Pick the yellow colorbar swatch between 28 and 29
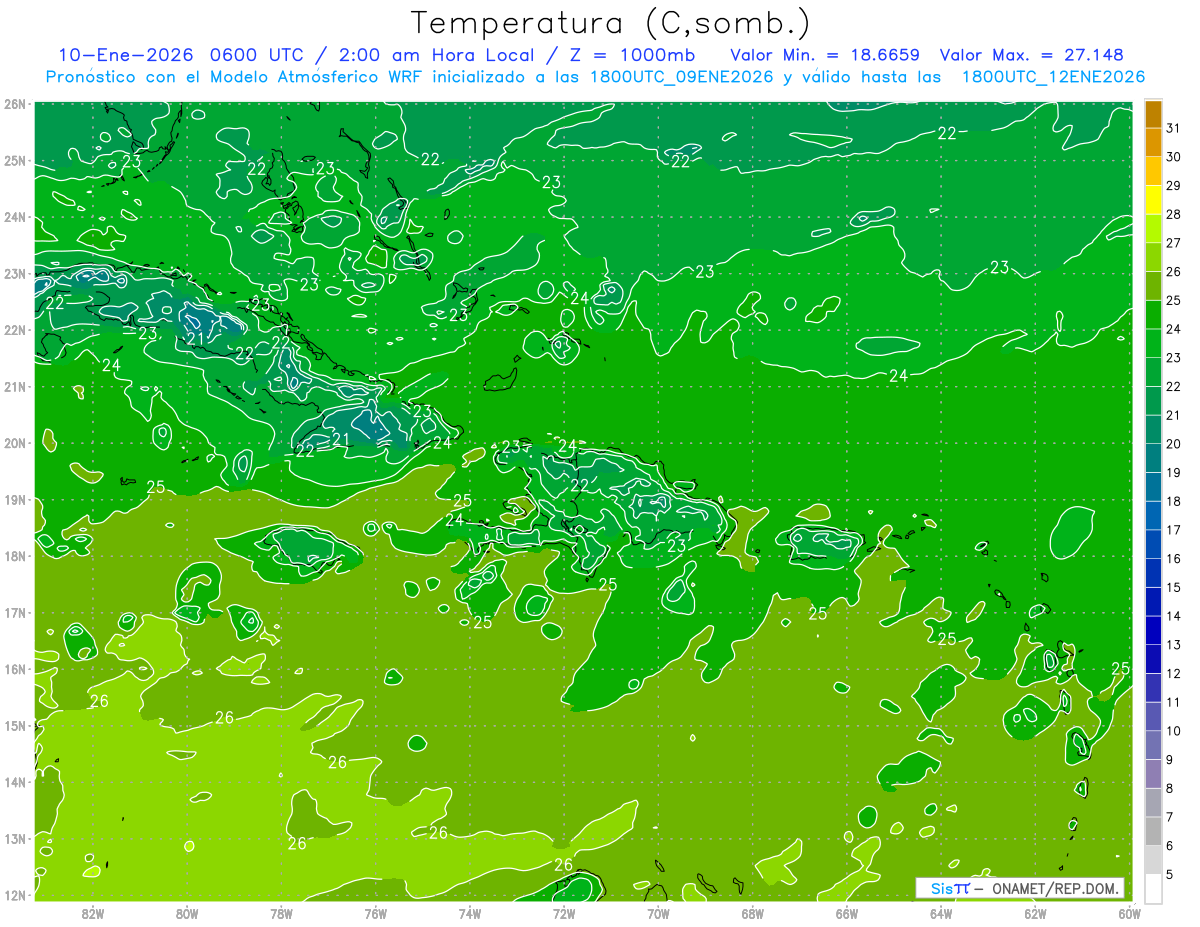The image size is (1200, 927). [x=1153, y=200]
